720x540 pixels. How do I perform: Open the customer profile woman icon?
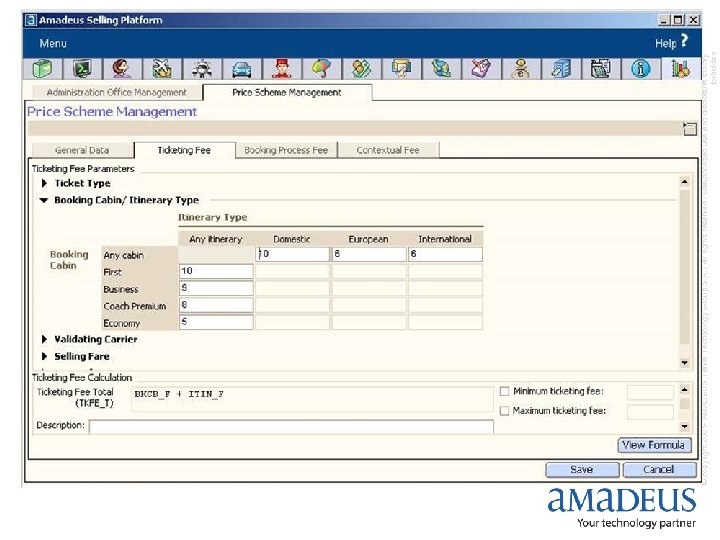click(x=122, y=69)
